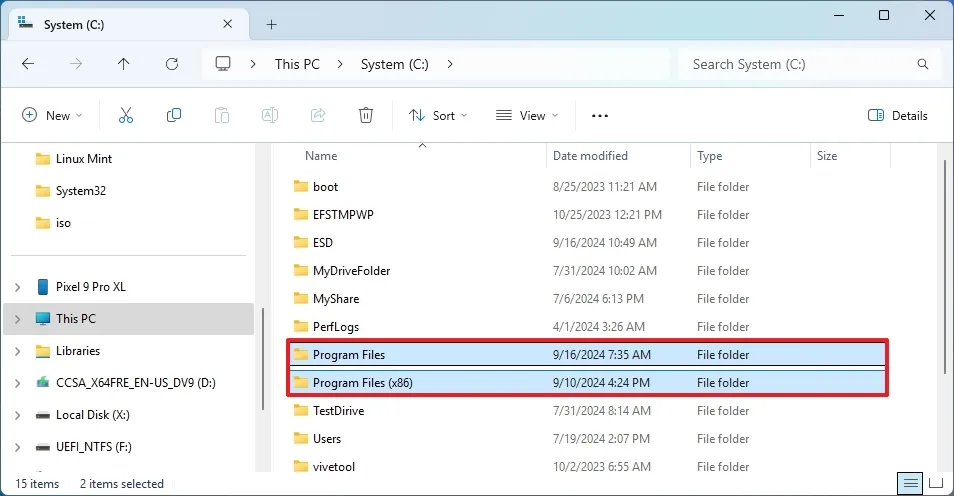The height and width of the screenshot is (496, 954).
Task: Expand the CCSA_X64FRE_EN-US_DV9 (D:) node
Action: point(18,383)
